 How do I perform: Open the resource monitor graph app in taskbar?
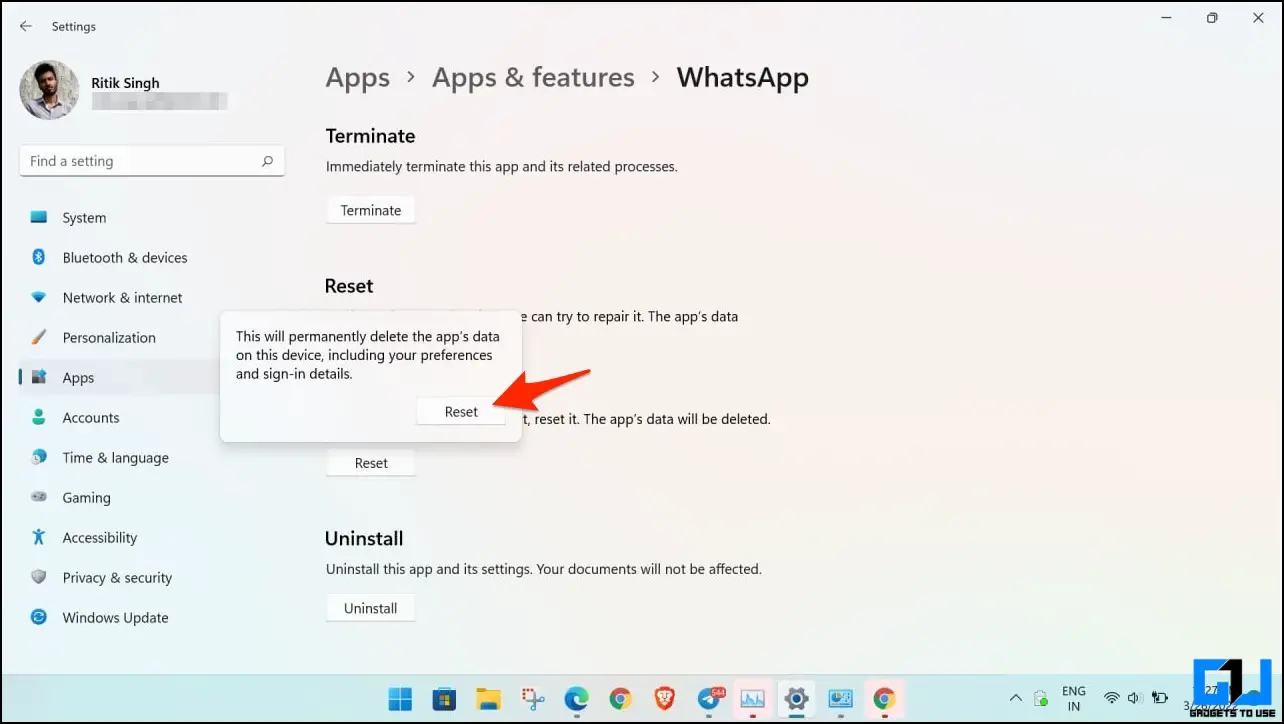click(x=752, y=698)
